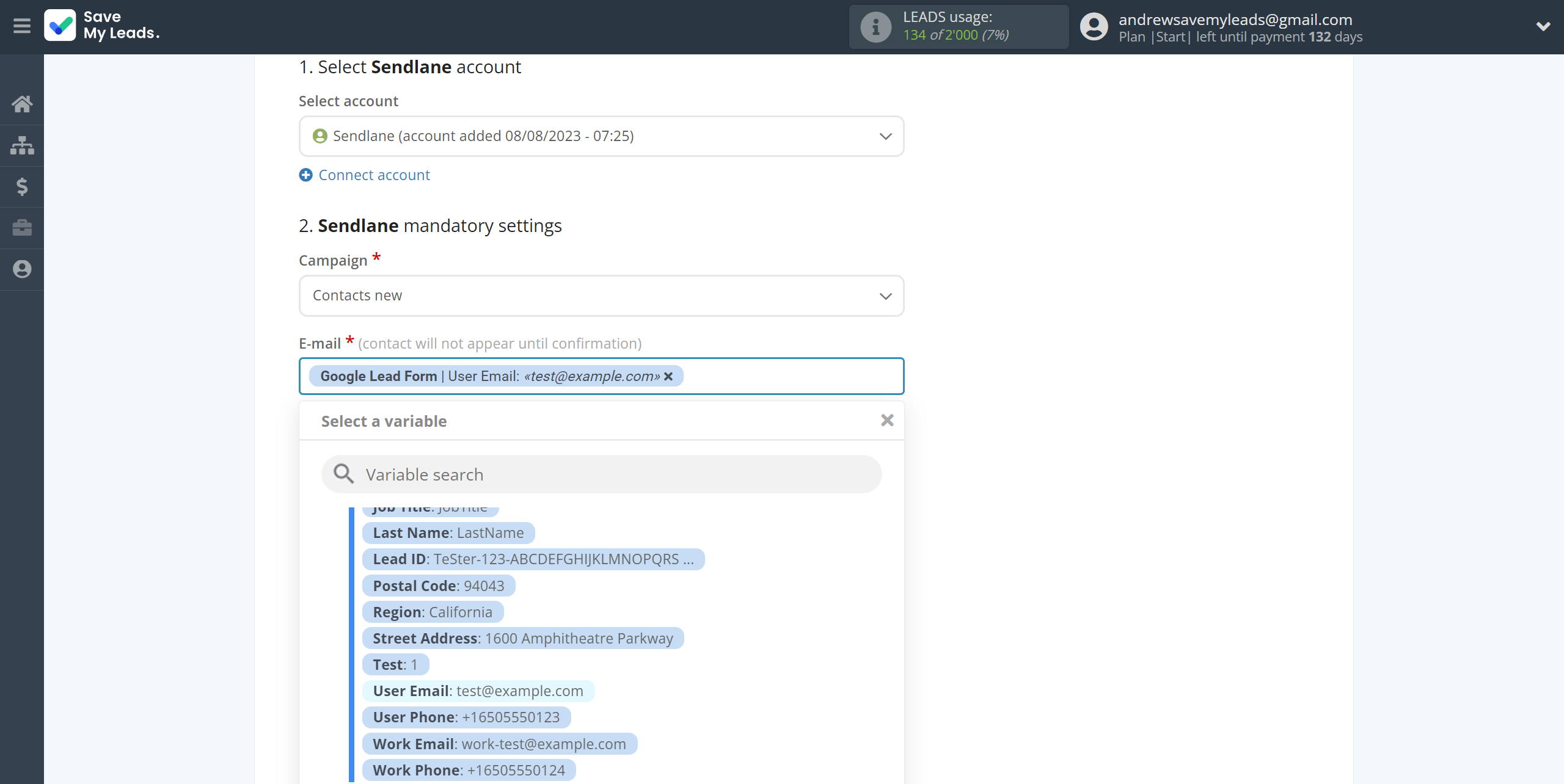Image resolution: width=1564 pixels, height=784 pixels.
Task: Select the 'Last Name' variable option
Action: (x=448, y=532)
